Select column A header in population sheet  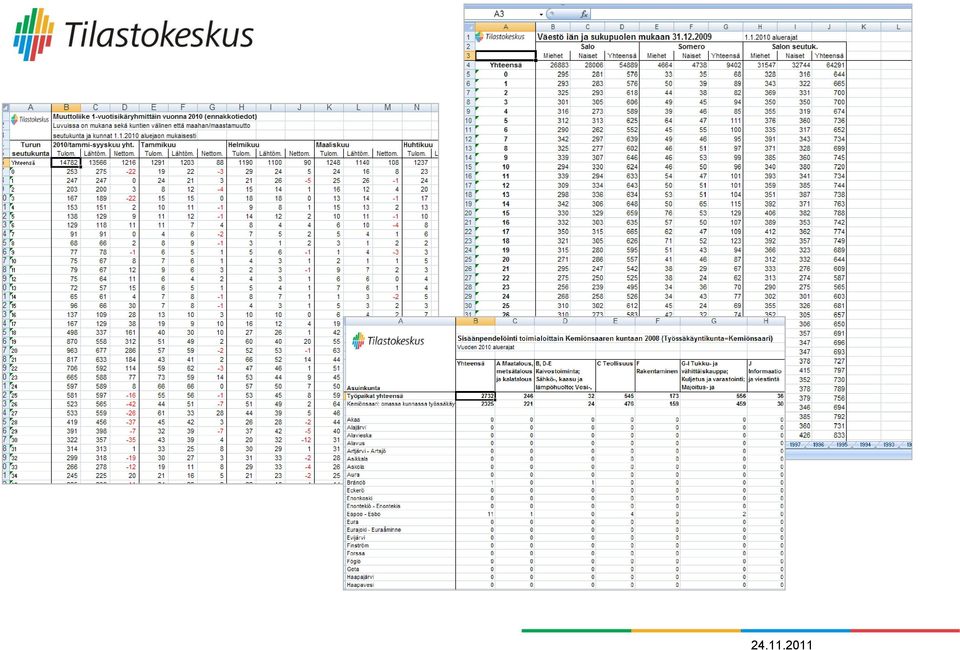tap(505, 27)
